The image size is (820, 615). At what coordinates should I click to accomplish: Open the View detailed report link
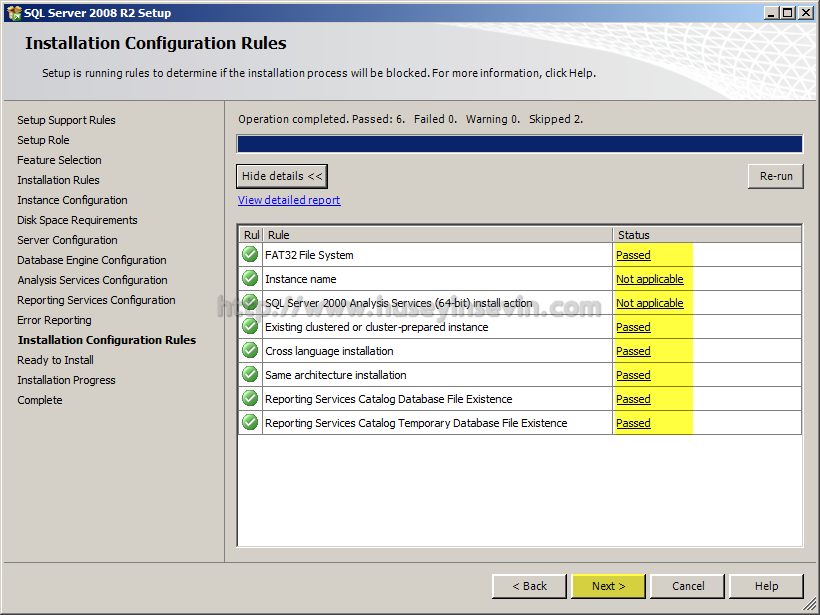pos(289,200)
